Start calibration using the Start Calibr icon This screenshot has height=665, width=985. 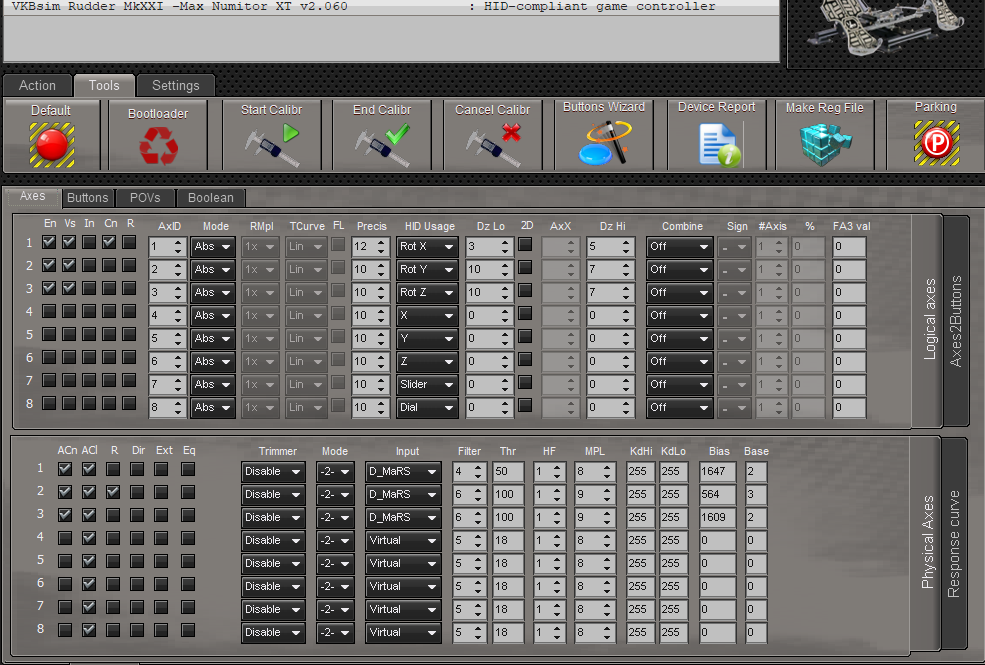coord(271,145)
